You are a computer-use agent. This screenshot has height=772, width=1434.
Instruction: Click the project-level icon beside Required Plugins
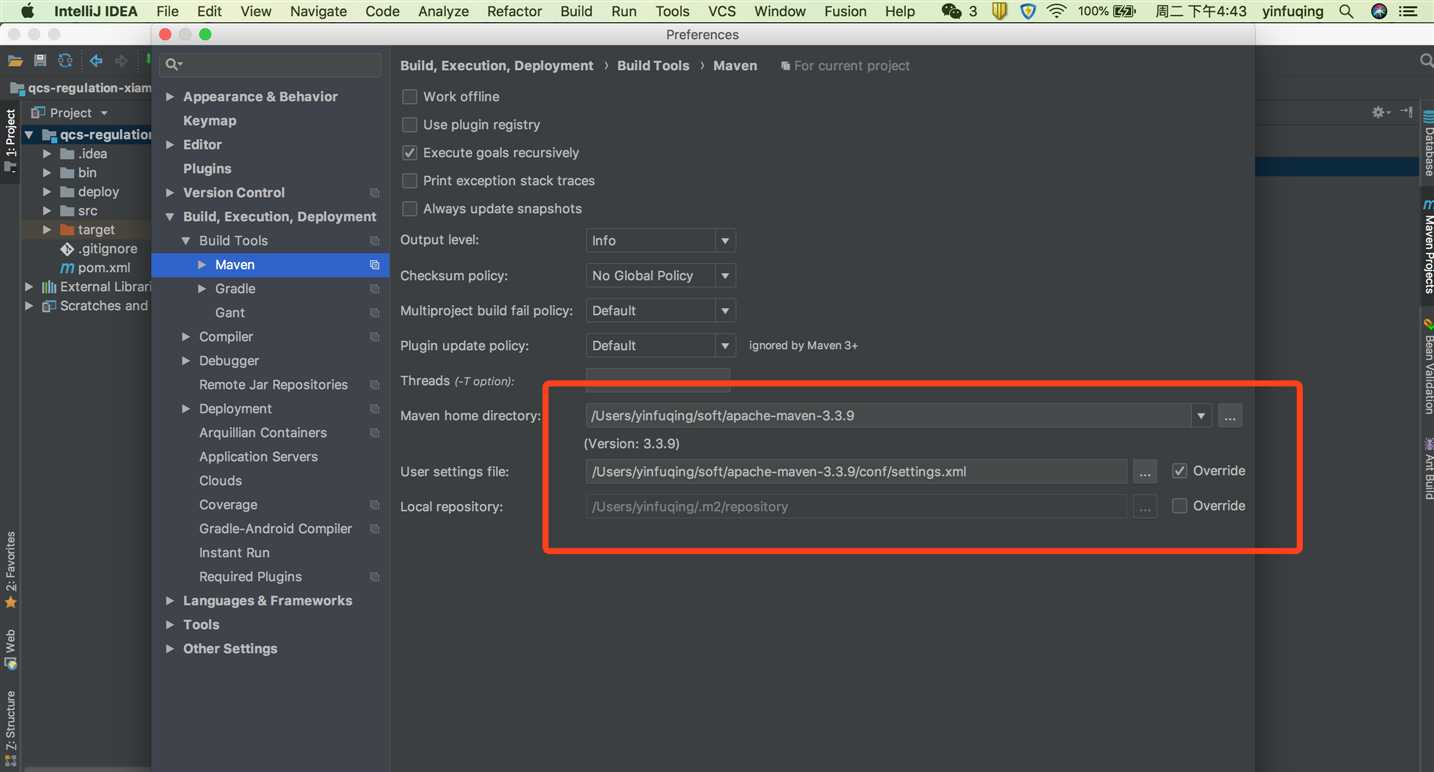[x=374, y=577]
